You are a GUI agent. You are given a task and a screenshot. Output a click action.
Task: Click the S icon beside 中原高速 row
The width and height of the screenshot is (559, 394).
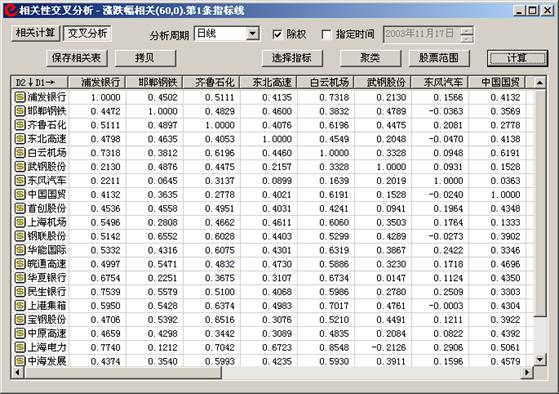click(20, 333)
